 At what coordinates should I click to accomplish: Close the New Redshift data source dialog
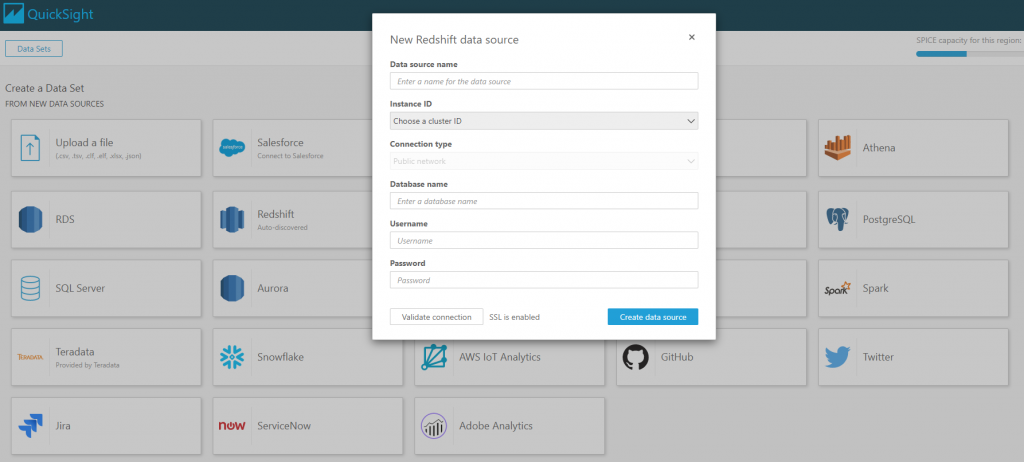click(x=692, y=37)
